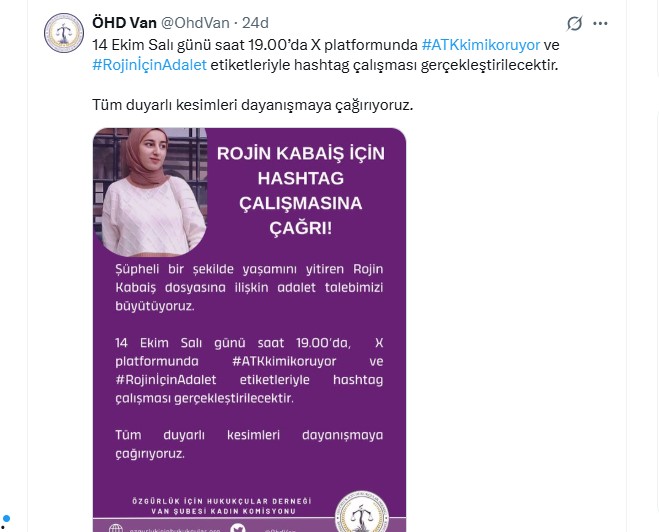Follow the #ATKkimikoruyor hashtag in tweet text
The height and width of the screenshot is (532, 659).
point(480,45)
